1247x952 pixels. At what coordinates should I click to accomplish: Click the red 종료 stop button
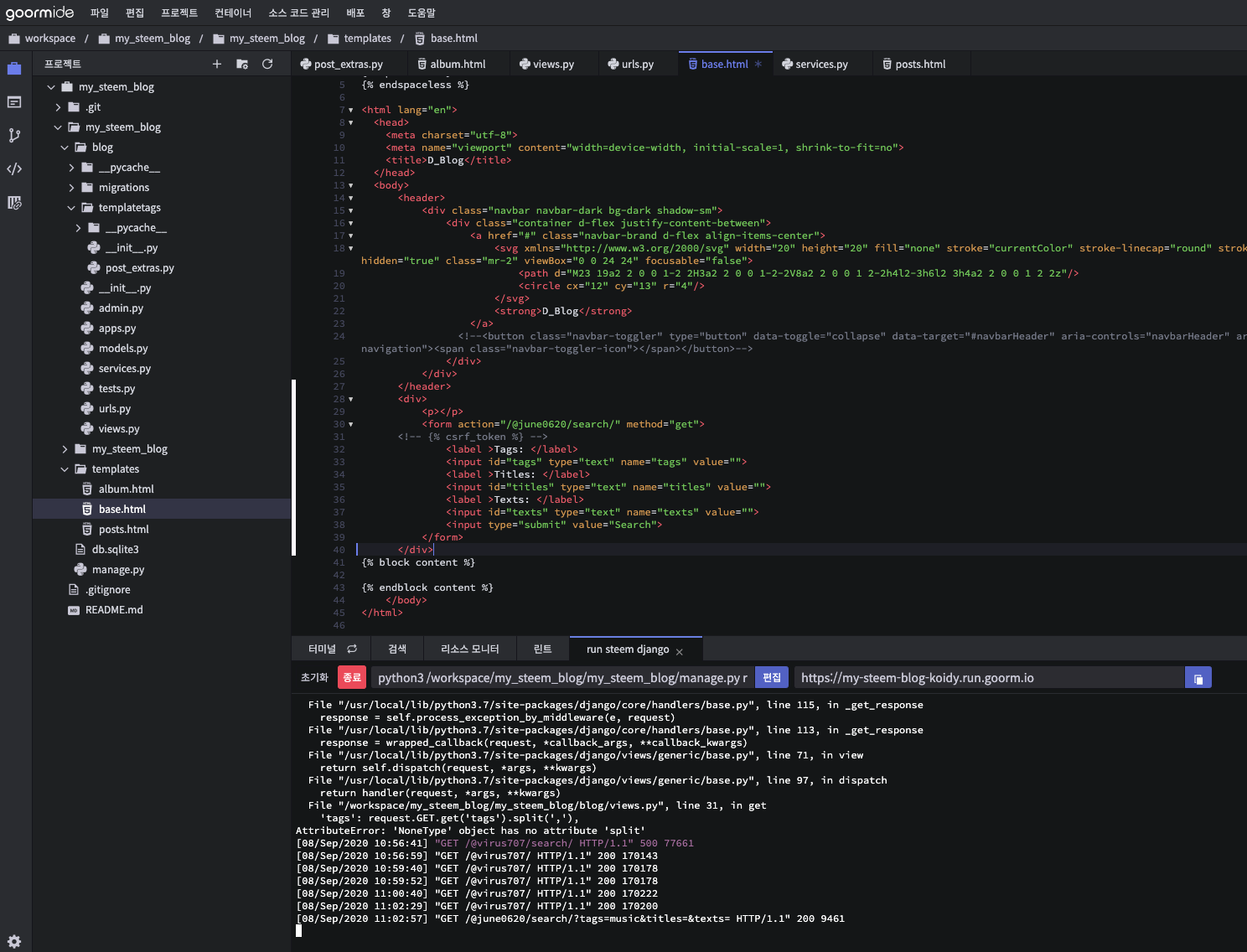(352, 677)
